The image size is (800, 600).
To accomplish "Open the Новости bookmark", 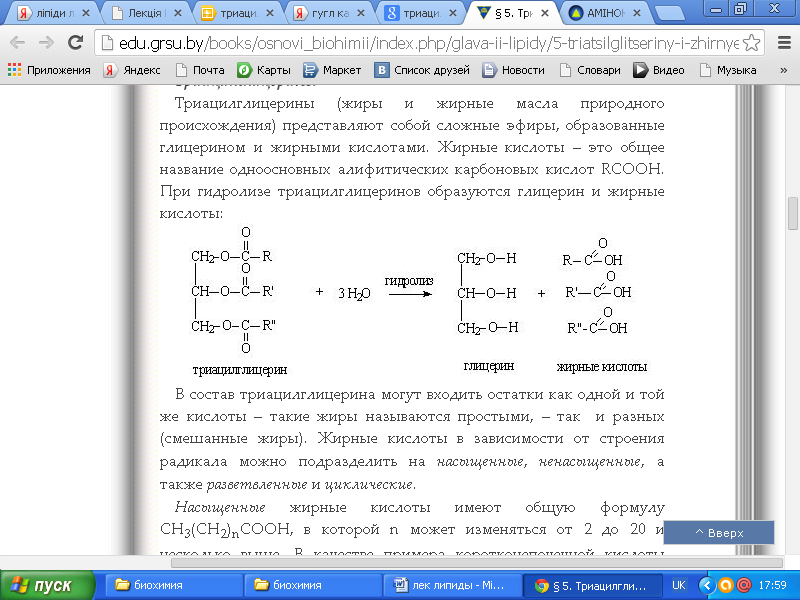I will (513, 70).
